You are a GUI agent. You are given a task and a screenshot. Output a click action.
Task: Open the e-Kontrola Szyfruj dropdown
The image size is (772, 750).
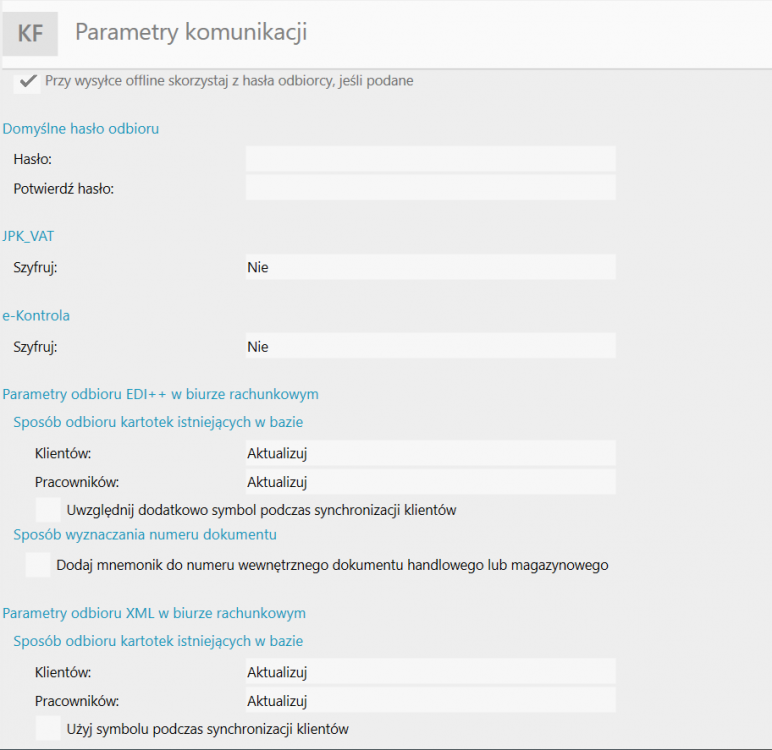tap(430, 346)
